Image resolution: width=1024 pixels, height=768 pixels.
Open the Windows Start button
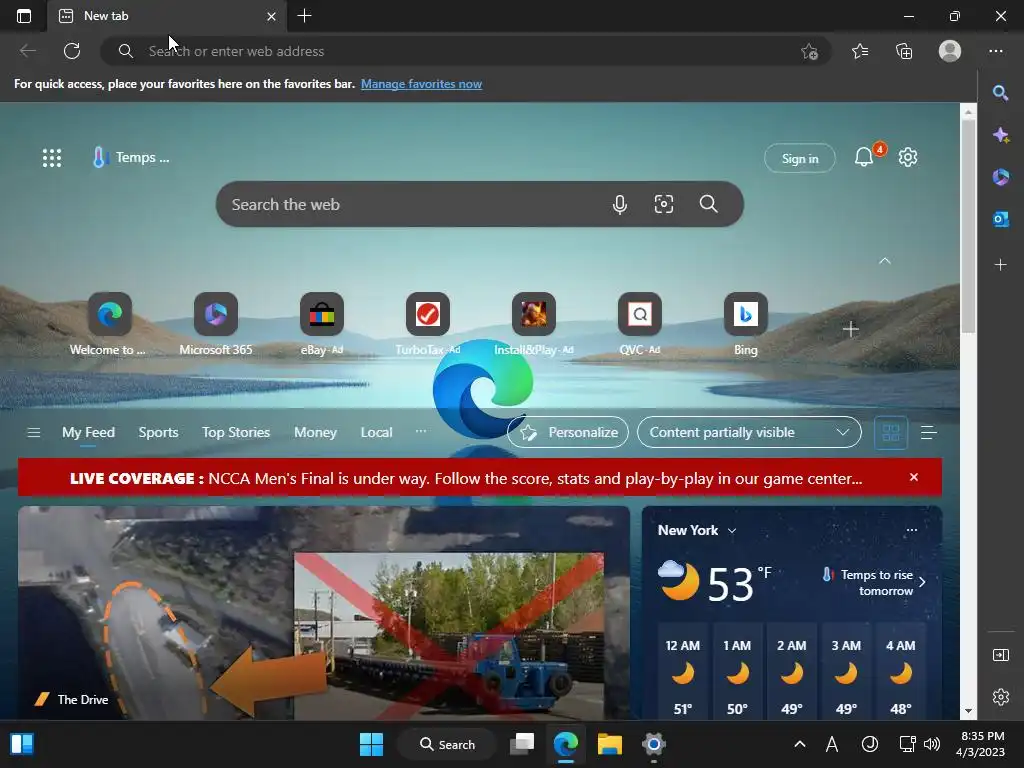(x=372, y=744)
